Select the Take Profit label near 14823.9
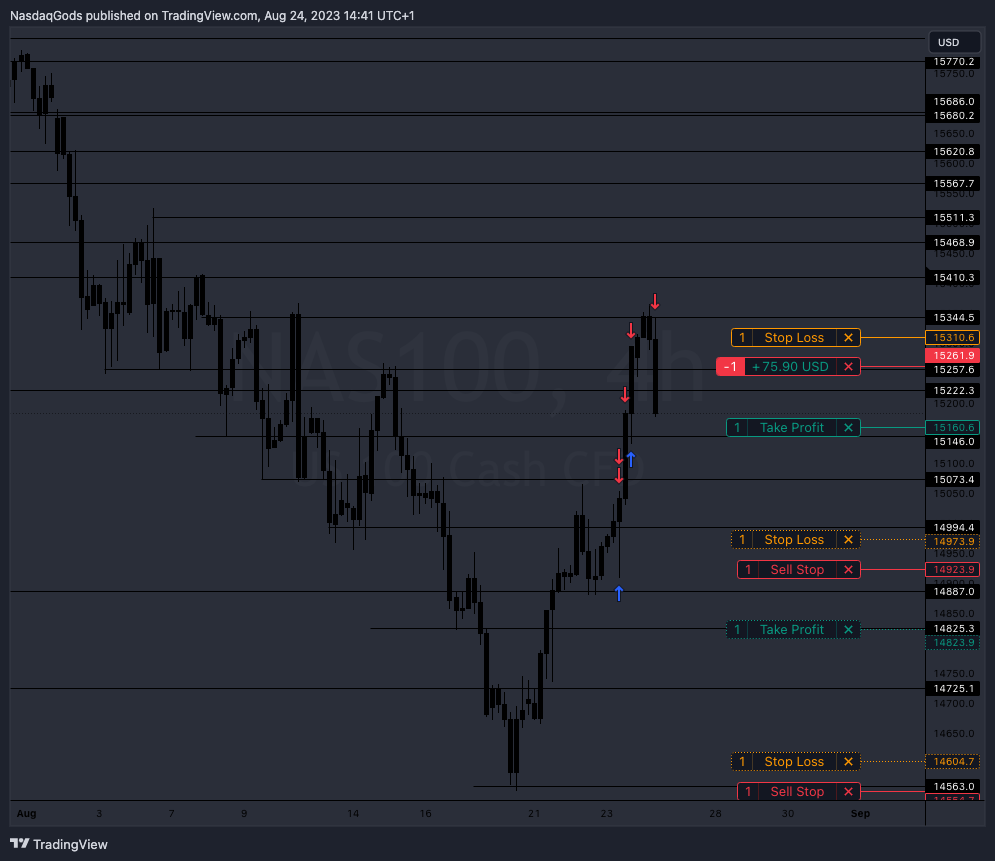The height and width of the screenshot is (861, 995). pyautogui.click(x=791, y=629)
